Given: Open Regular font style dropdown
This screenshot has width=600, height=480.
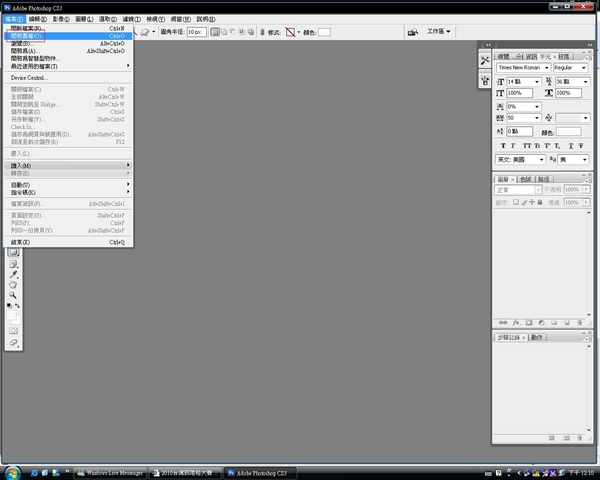Looking at the screenshot, I should point(584,68).
